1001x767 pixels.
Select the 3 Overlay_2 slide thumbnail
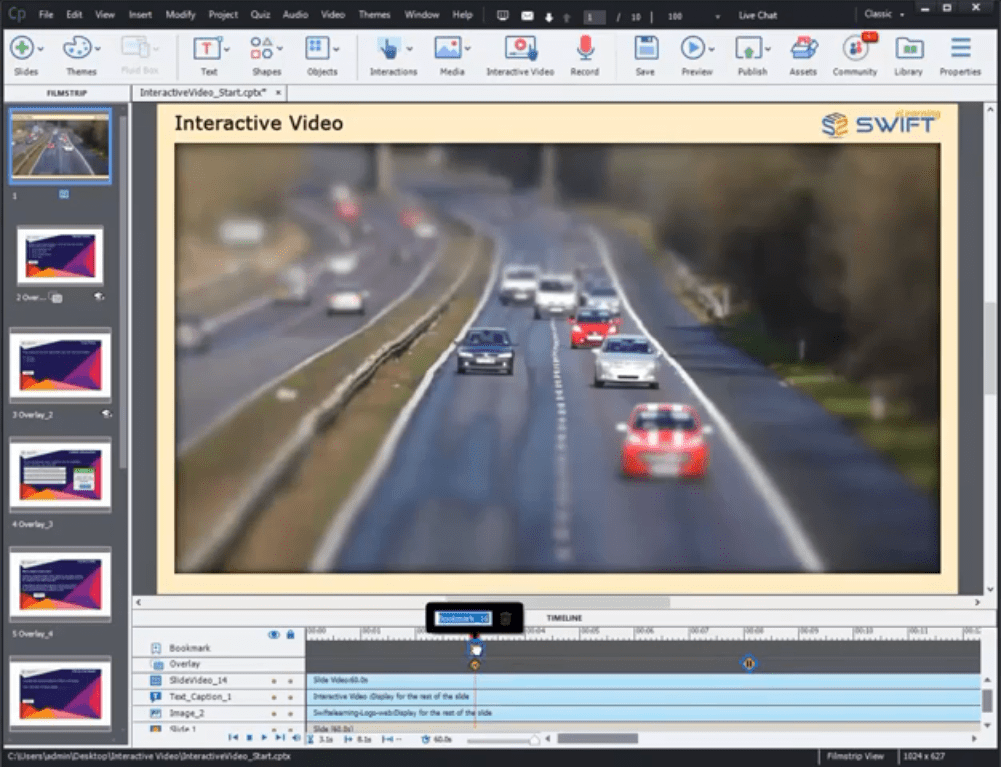pyautogui.click(x=60, y=365)
